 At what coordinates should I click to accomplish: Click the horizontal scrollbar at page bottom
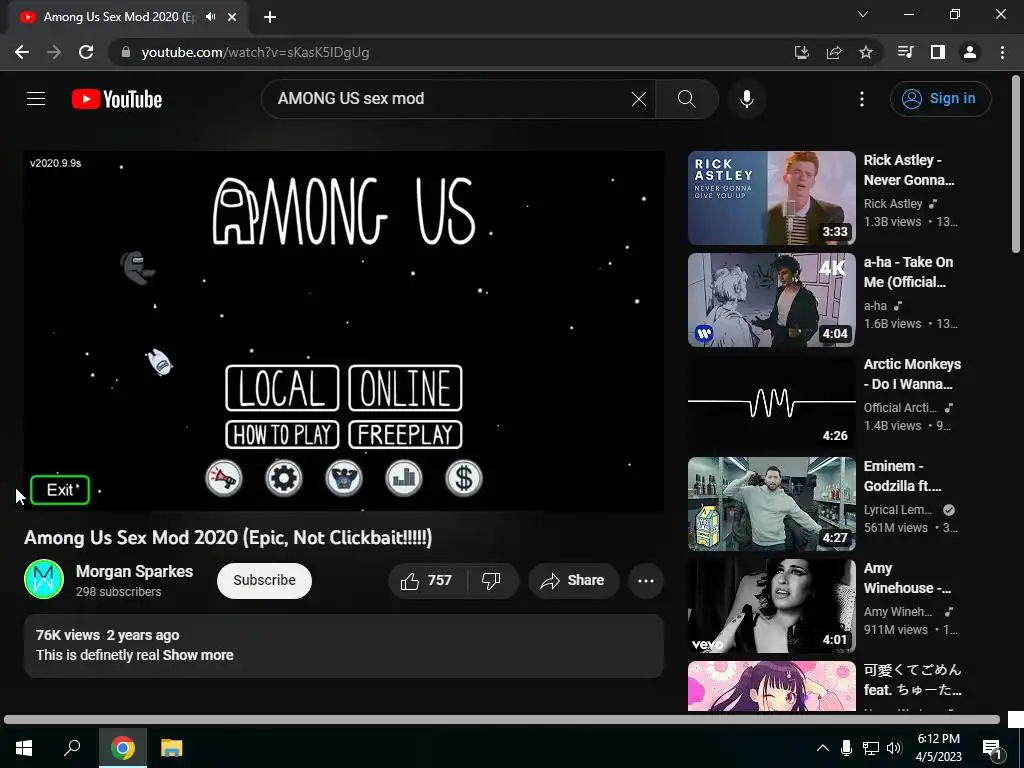502,720
